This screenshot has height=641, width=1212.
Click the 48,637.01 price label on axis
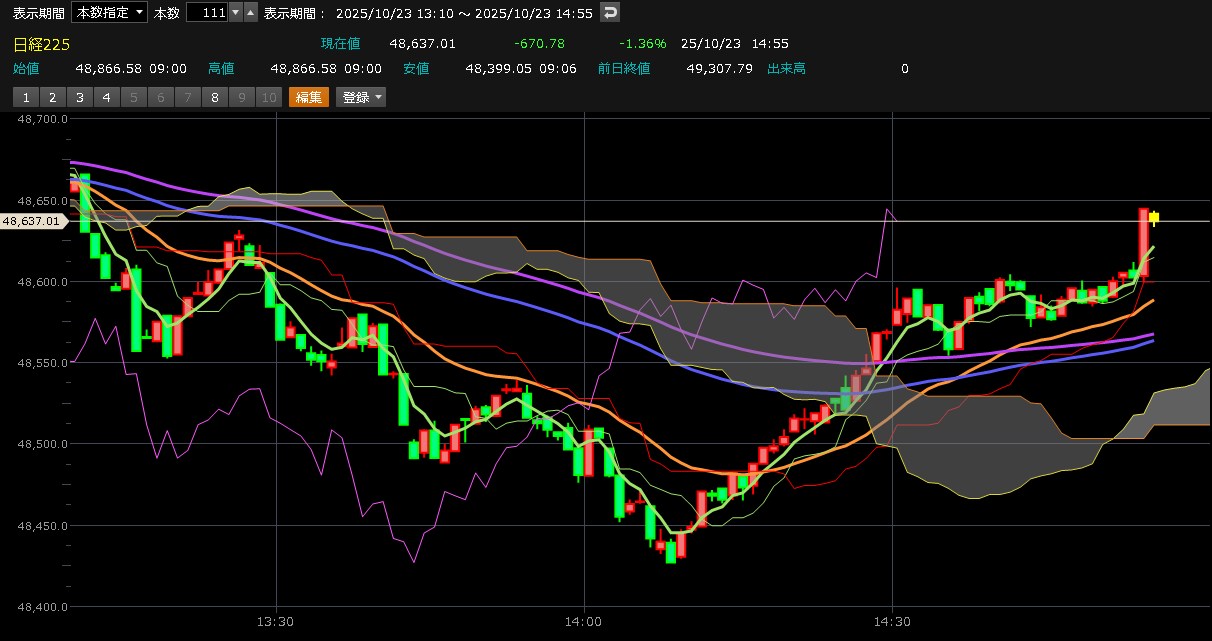point(32,221)
